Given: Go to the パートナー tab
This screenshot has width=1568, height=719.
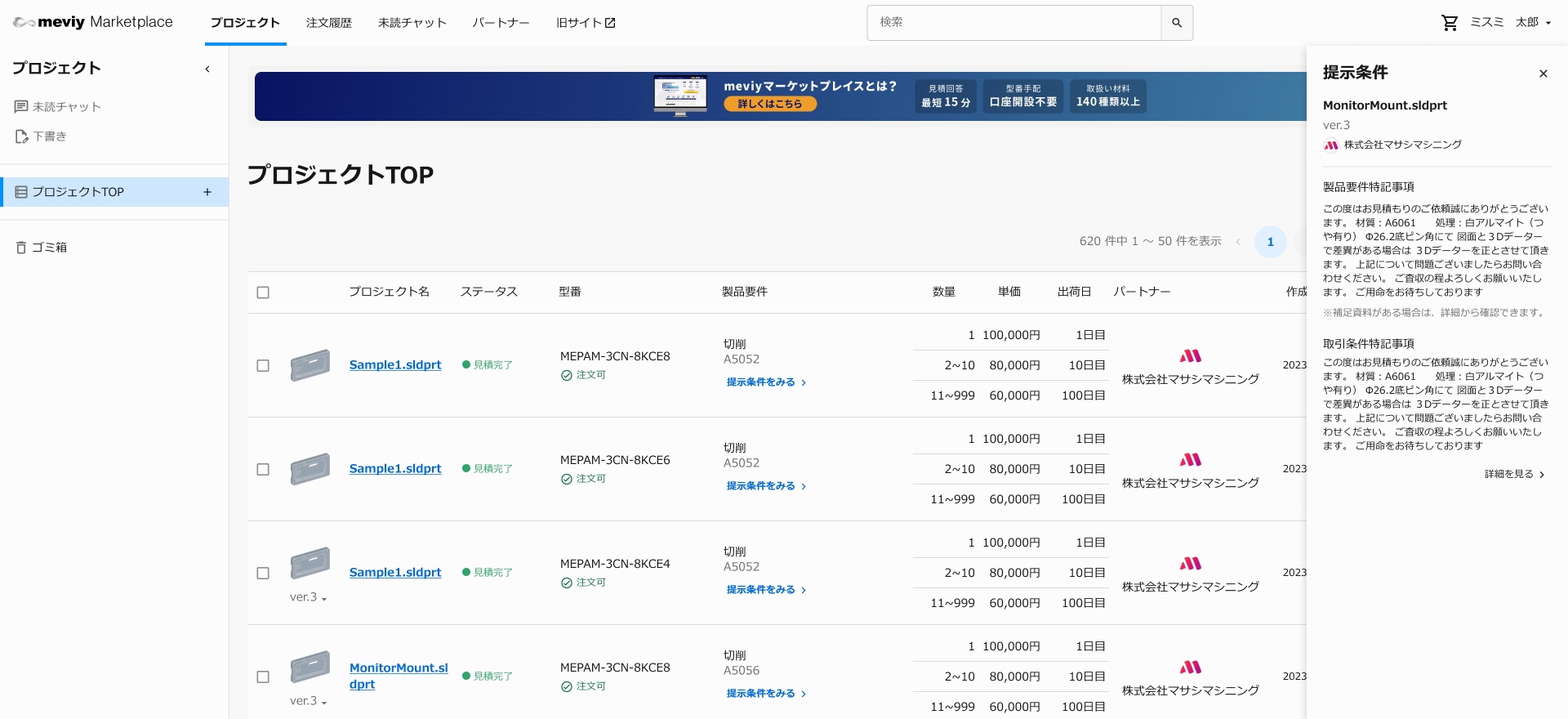Looking at the screenshot, I should (x=501, y=23).
